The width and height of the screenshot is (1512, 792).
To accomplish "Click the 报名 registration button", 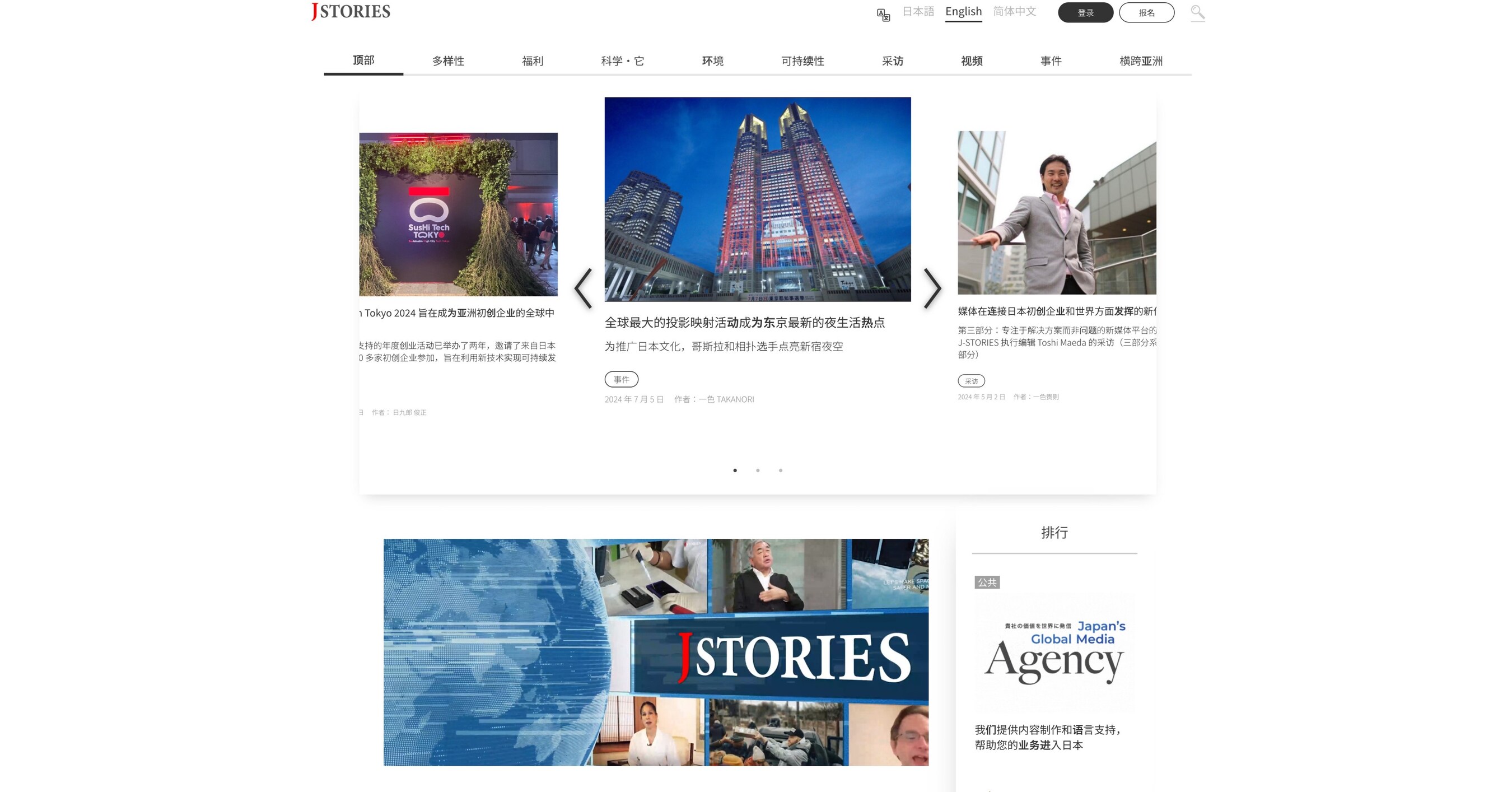I will coord(1146,12).
